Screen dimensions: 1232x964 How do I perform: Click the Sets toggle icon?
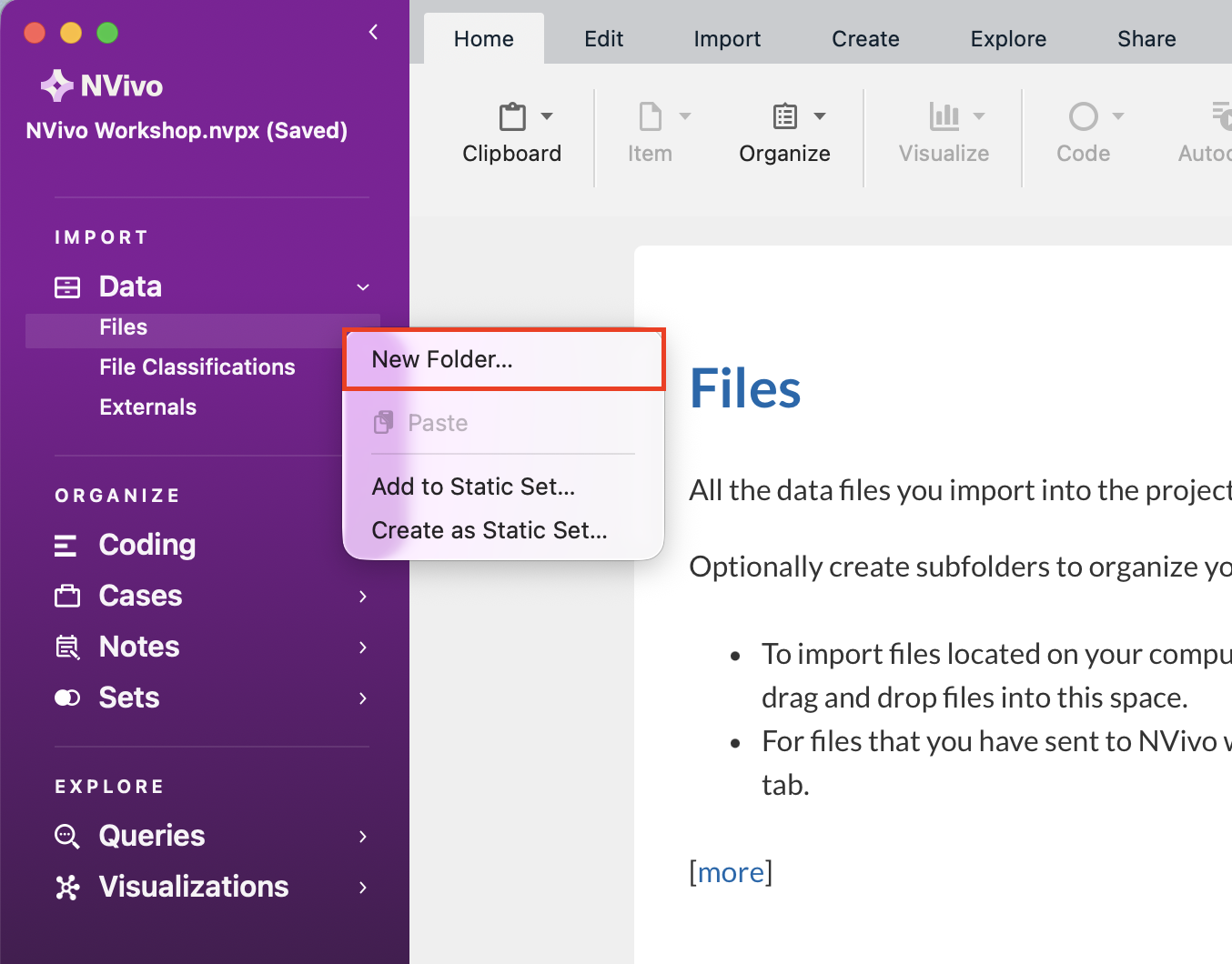click(x=67, y=698)
